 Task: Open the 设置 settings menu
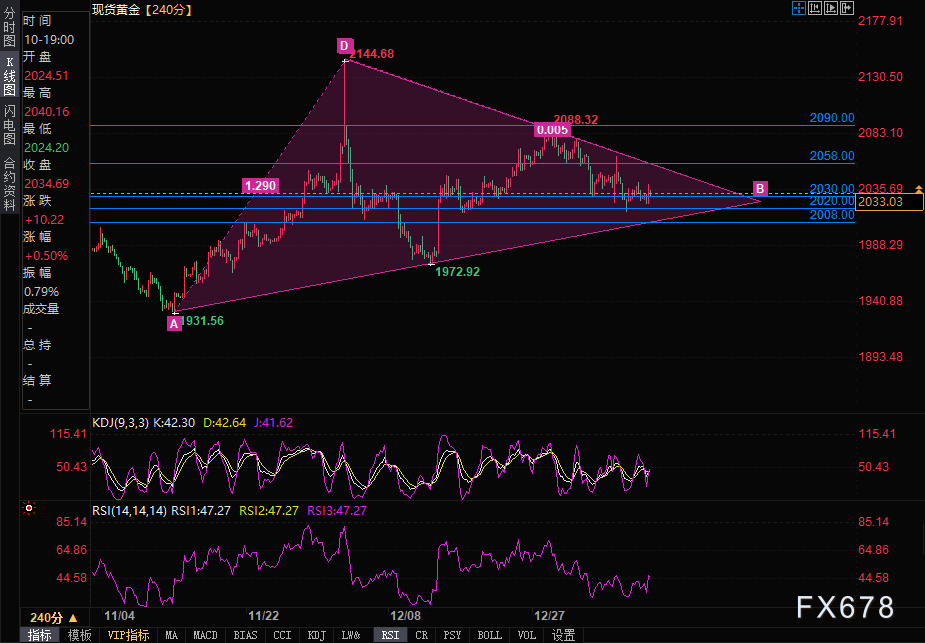(563, 635)
